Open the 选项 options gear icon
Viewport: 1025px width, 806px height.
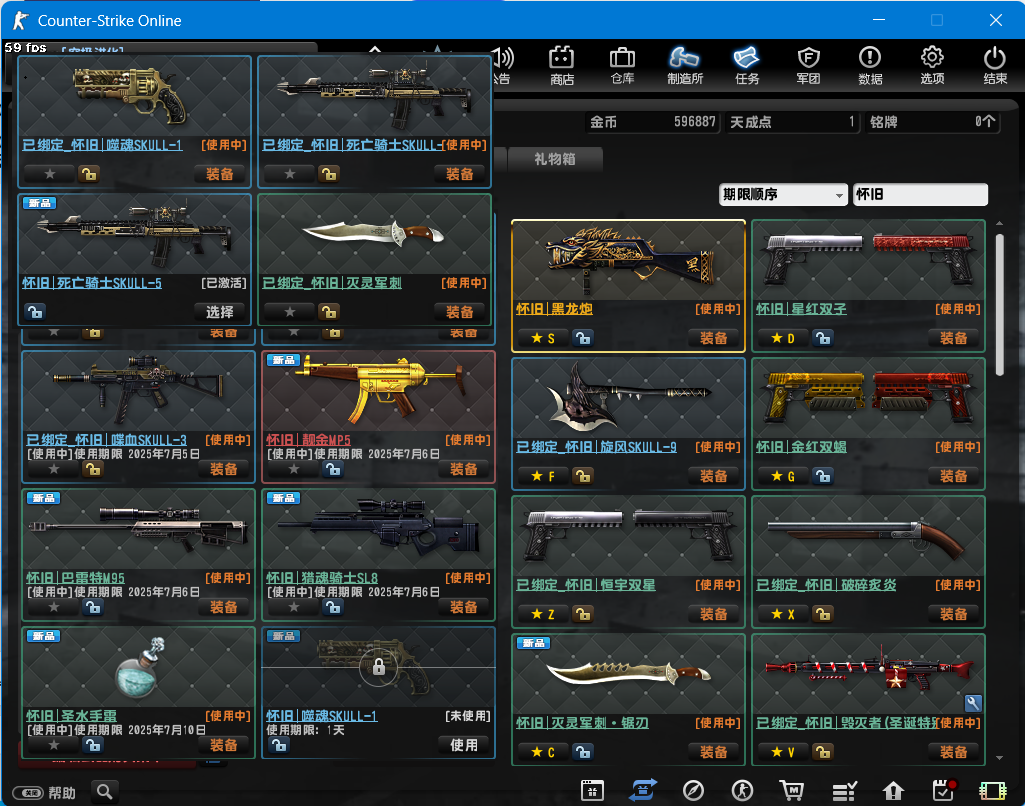pos(932,65)
